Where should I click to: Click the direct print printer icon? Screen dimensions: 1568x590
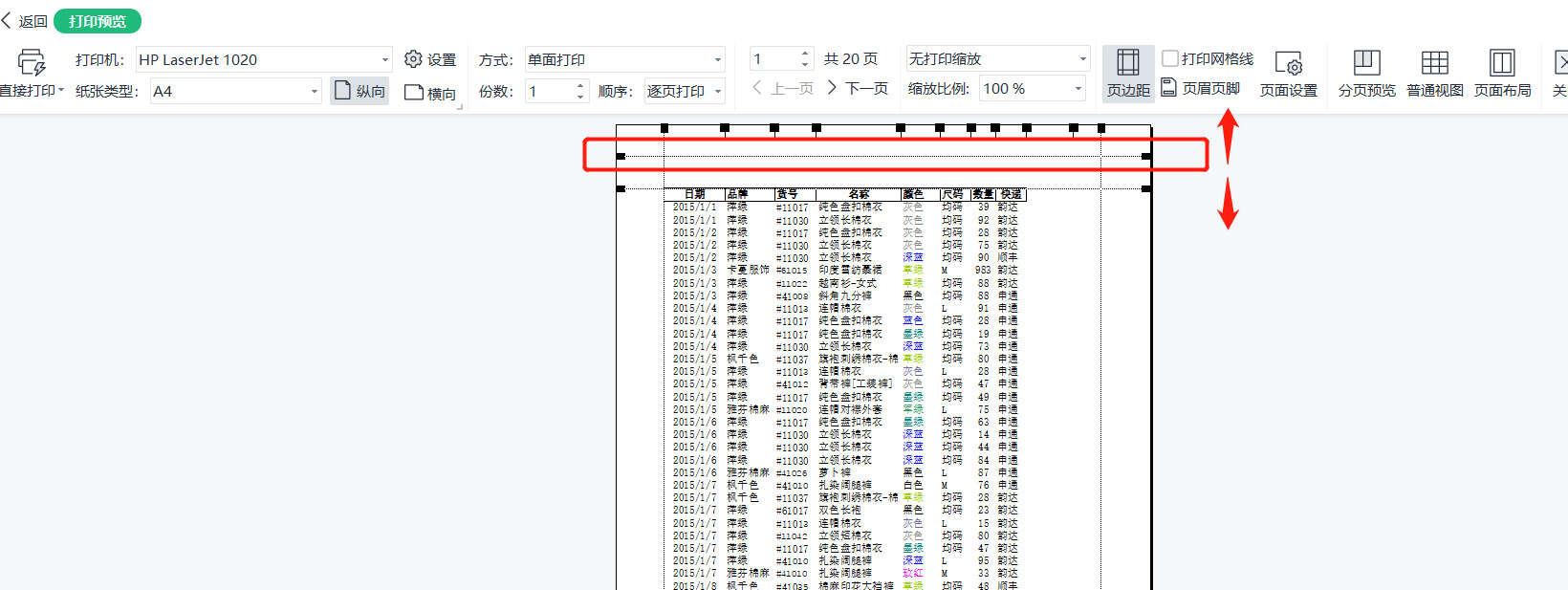[x=31, y=62]
